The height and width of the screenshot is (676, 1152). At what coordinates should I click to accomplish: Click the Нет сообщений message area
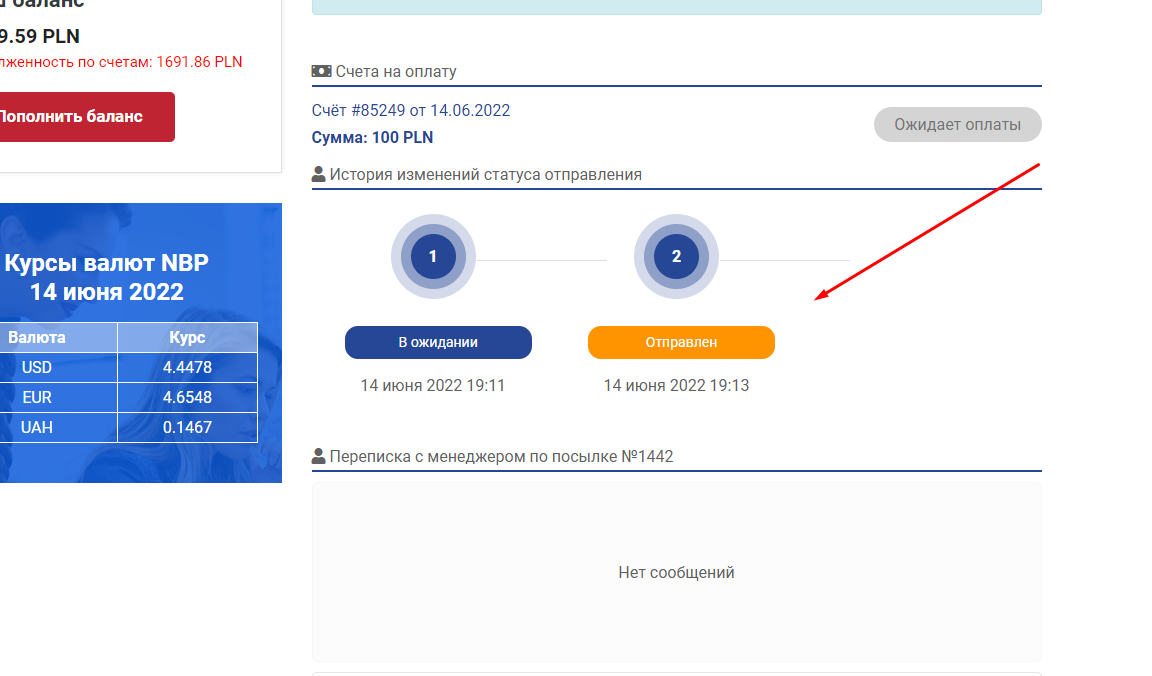tap(676, 573)
